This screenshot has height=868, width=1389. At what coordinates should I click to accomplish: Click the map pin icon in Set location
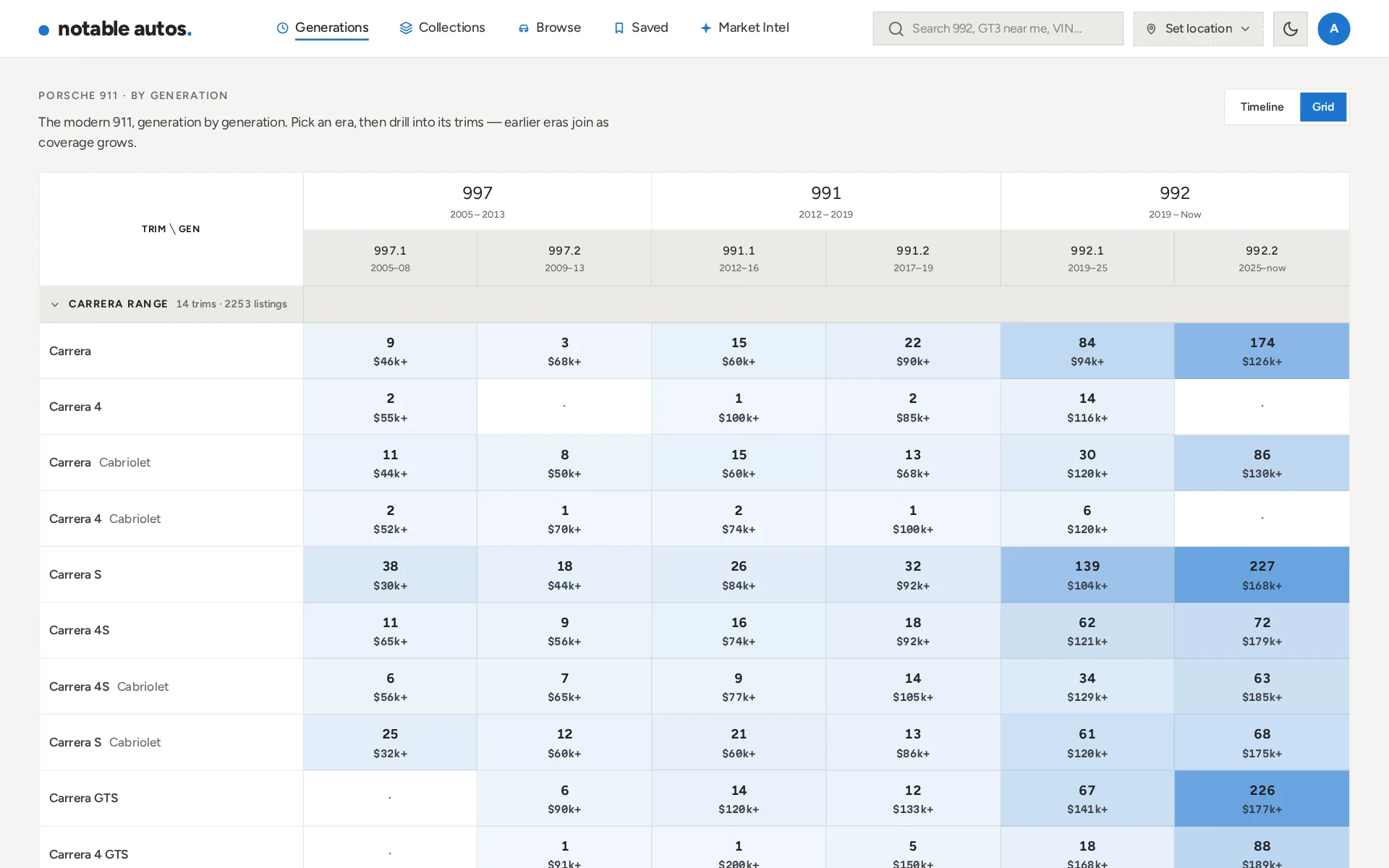point(1151,29)
